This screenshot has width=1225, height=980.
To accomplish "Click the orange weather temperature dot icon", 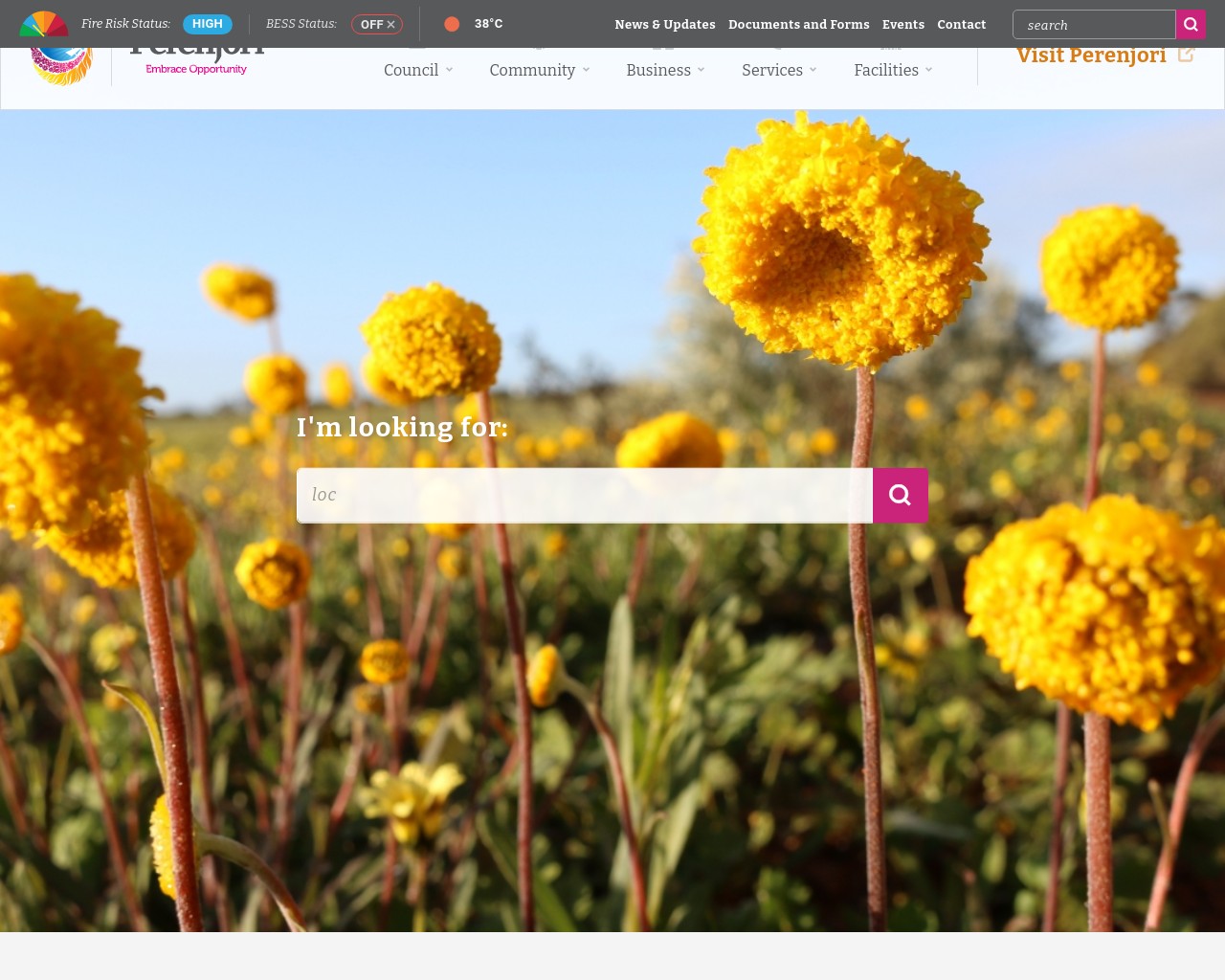I will tap(452, 24).
